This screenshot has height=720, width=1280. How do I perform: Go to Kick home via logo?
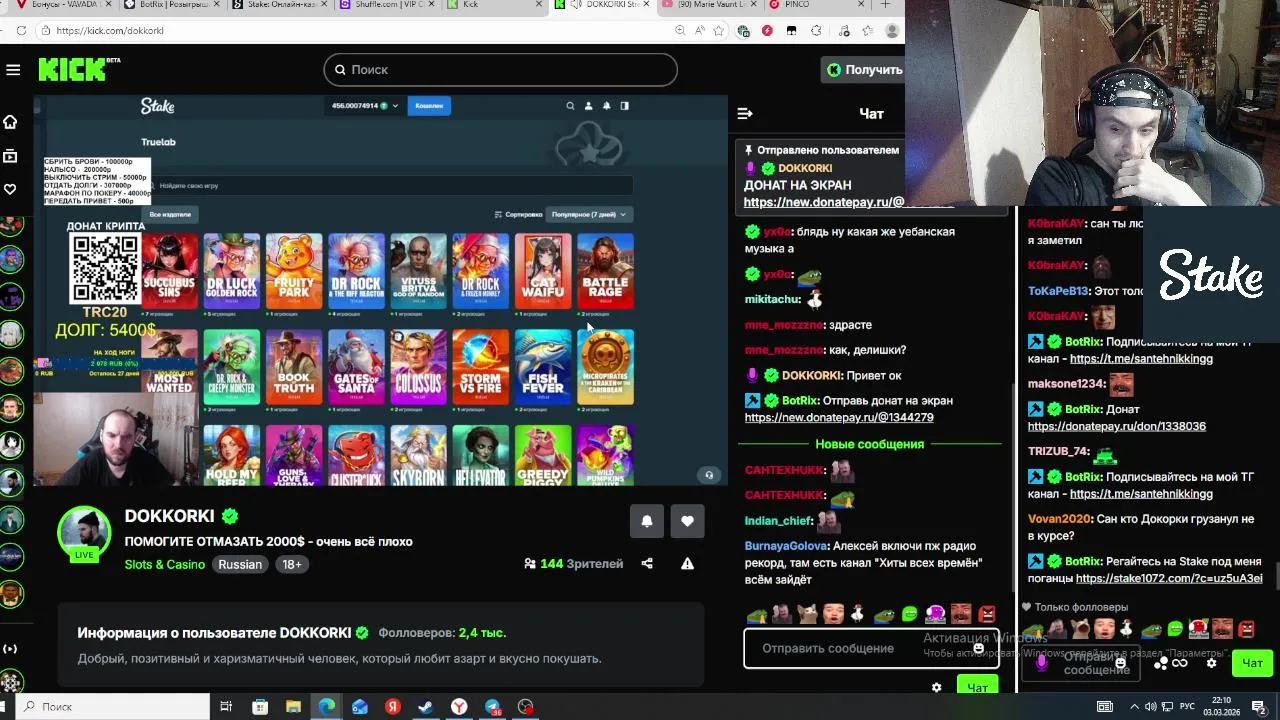79,69
